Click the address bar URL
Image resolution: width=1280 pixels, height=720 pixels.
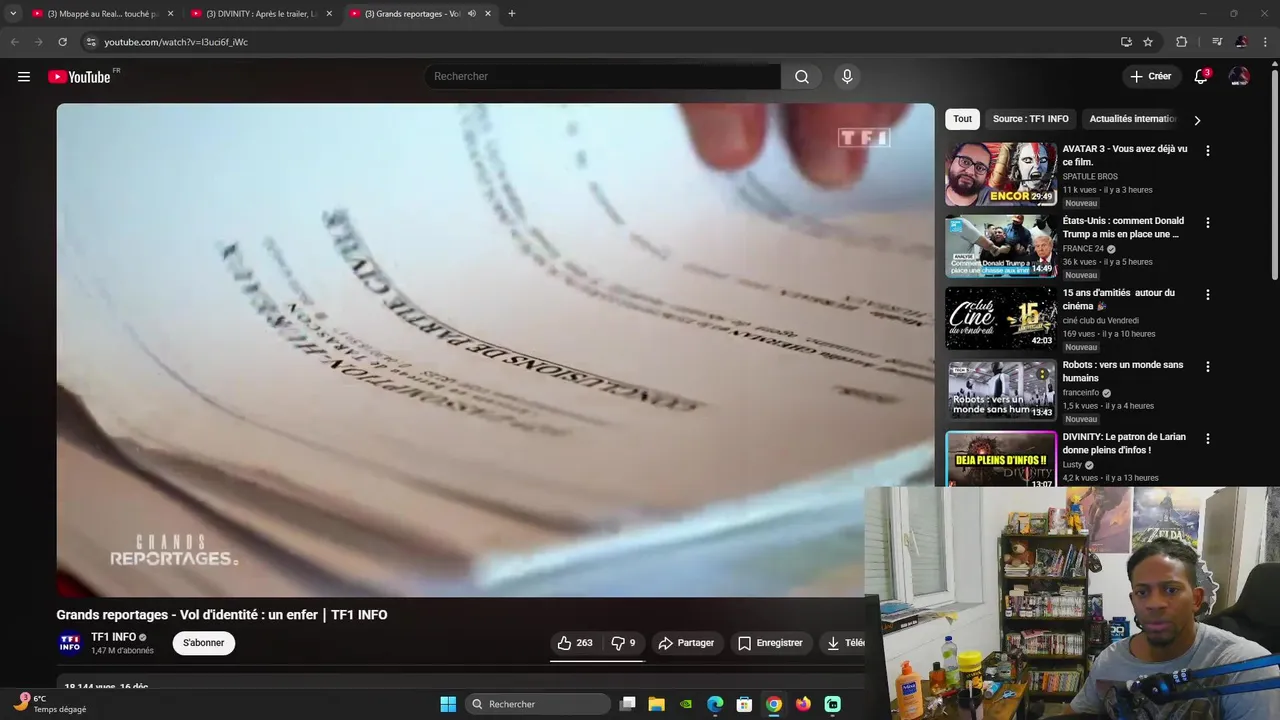(176, 42)
